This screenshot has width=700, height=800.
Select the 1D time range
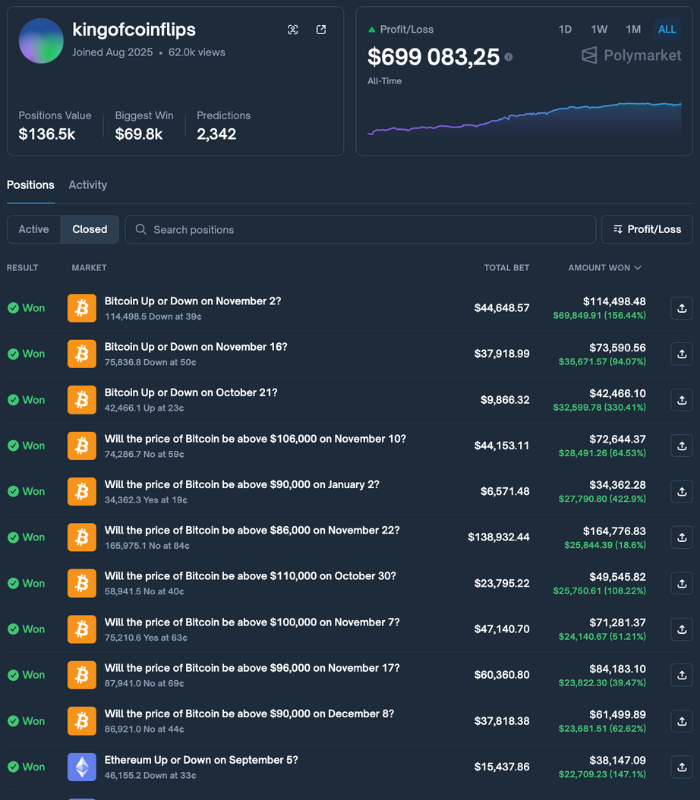(x=565, y=30)
